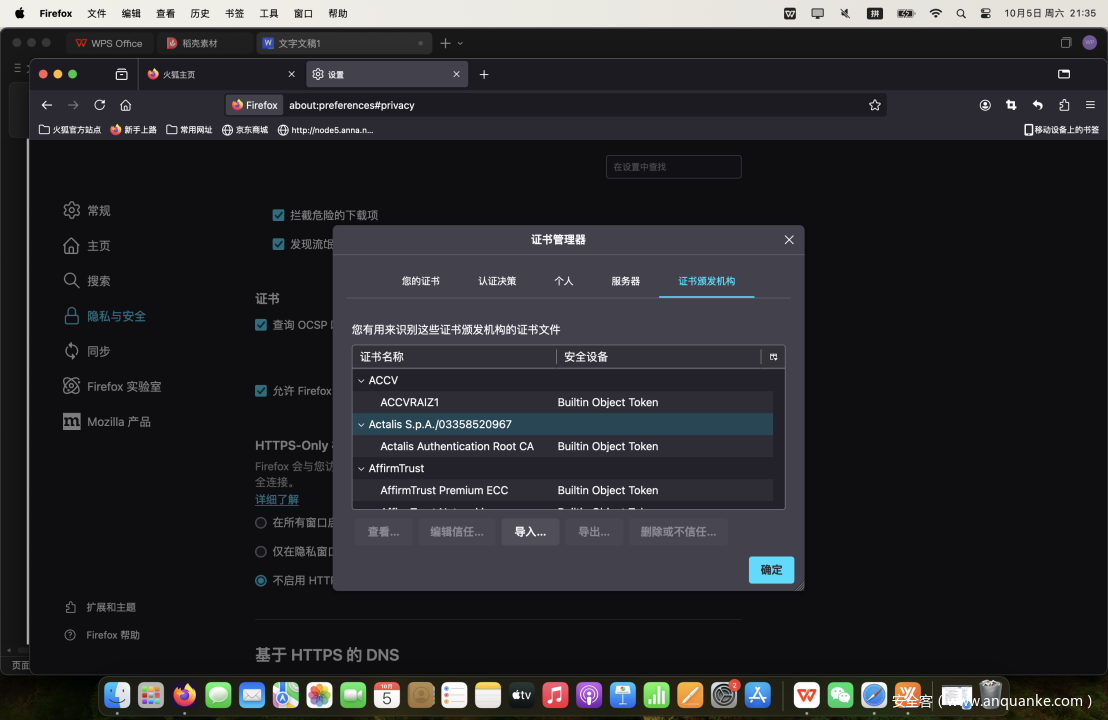Click the 导入... button
Viewport: 1108px width, 720px height.
click(x=530, y=532)
